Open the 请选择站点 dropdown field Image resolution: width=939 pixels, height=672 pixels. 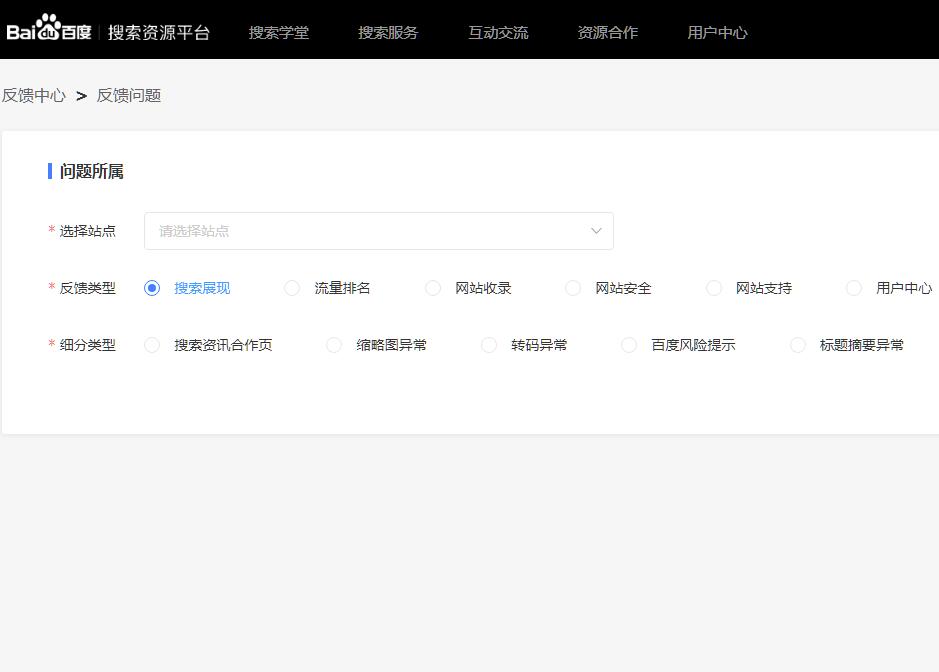coord(378,231)
